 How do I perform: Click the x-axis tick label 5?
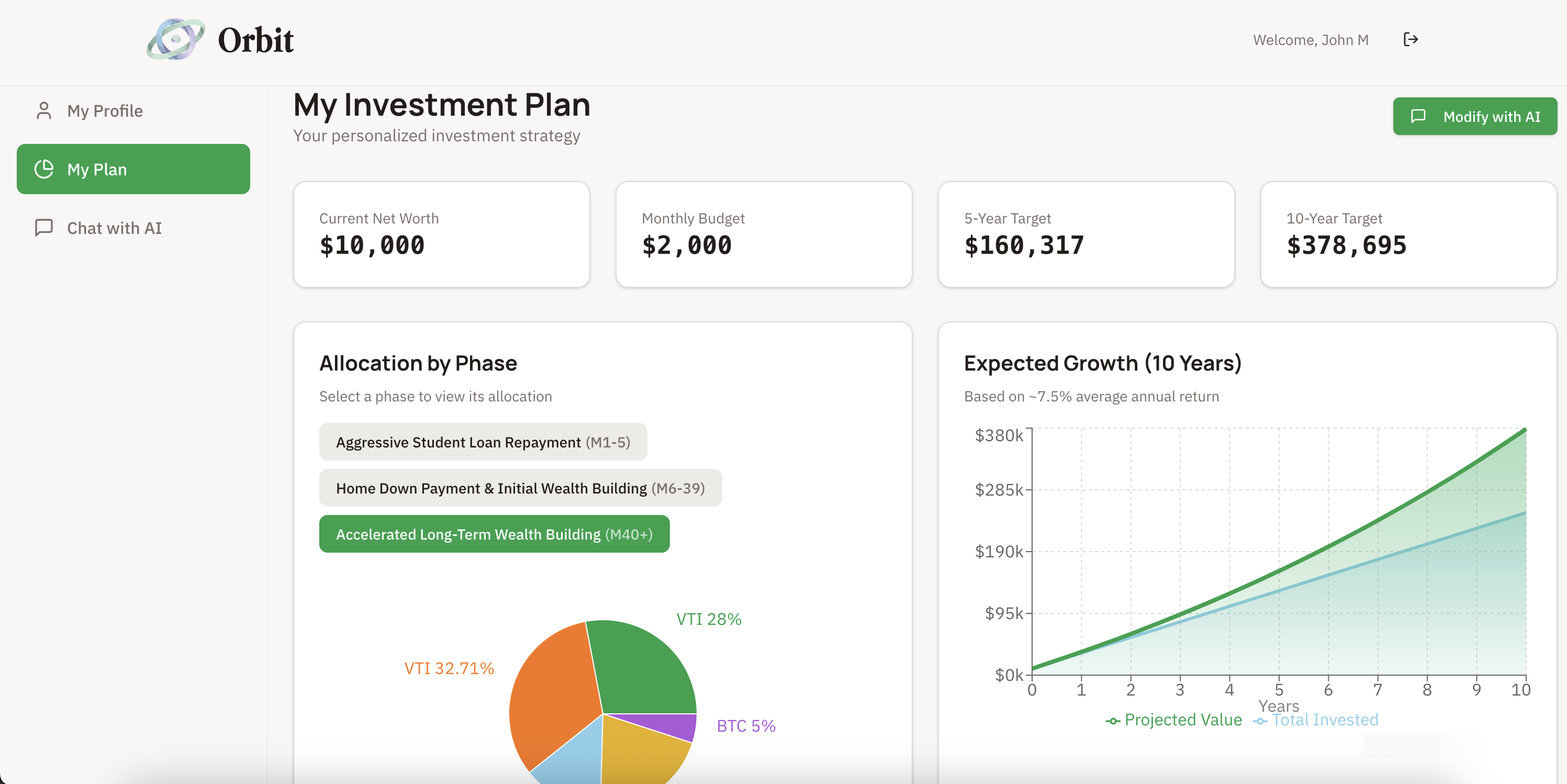[1279, 690]
